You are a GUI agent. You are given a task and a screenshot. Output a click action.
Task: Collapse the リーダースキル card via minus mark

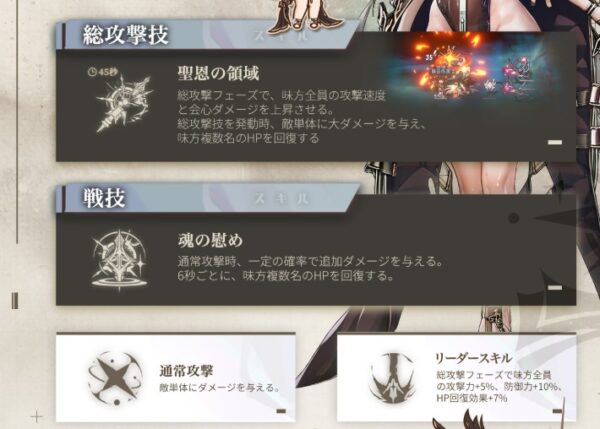pos(558,411)
